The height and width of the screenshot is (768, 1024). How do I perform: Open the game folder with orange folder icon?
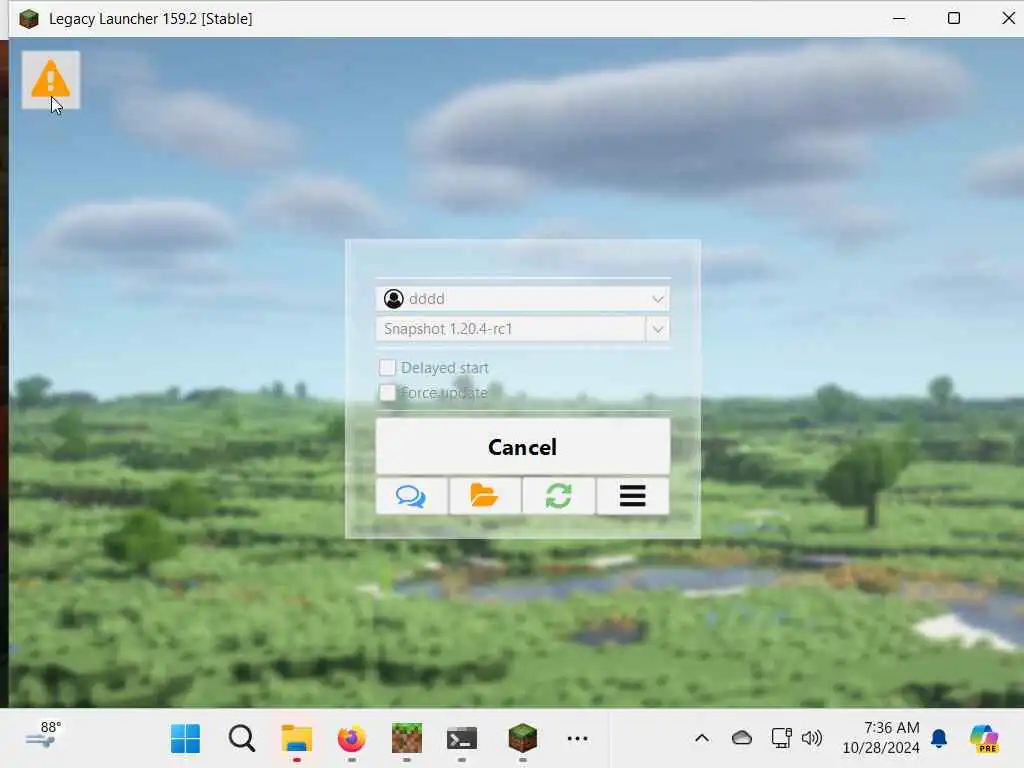click(485, 496)
